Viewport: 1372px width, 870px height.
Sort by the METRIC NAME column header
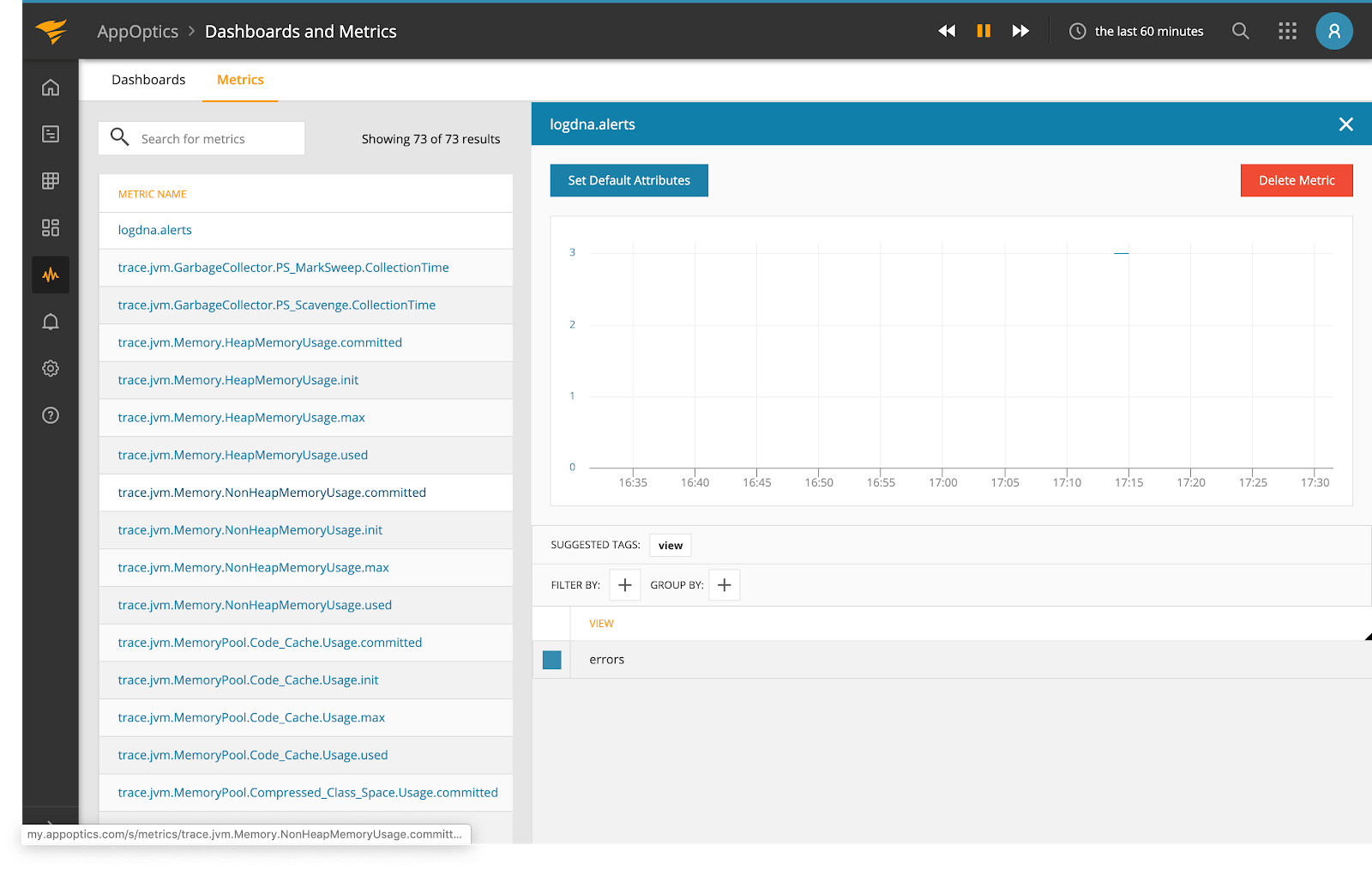click(153, 194)
